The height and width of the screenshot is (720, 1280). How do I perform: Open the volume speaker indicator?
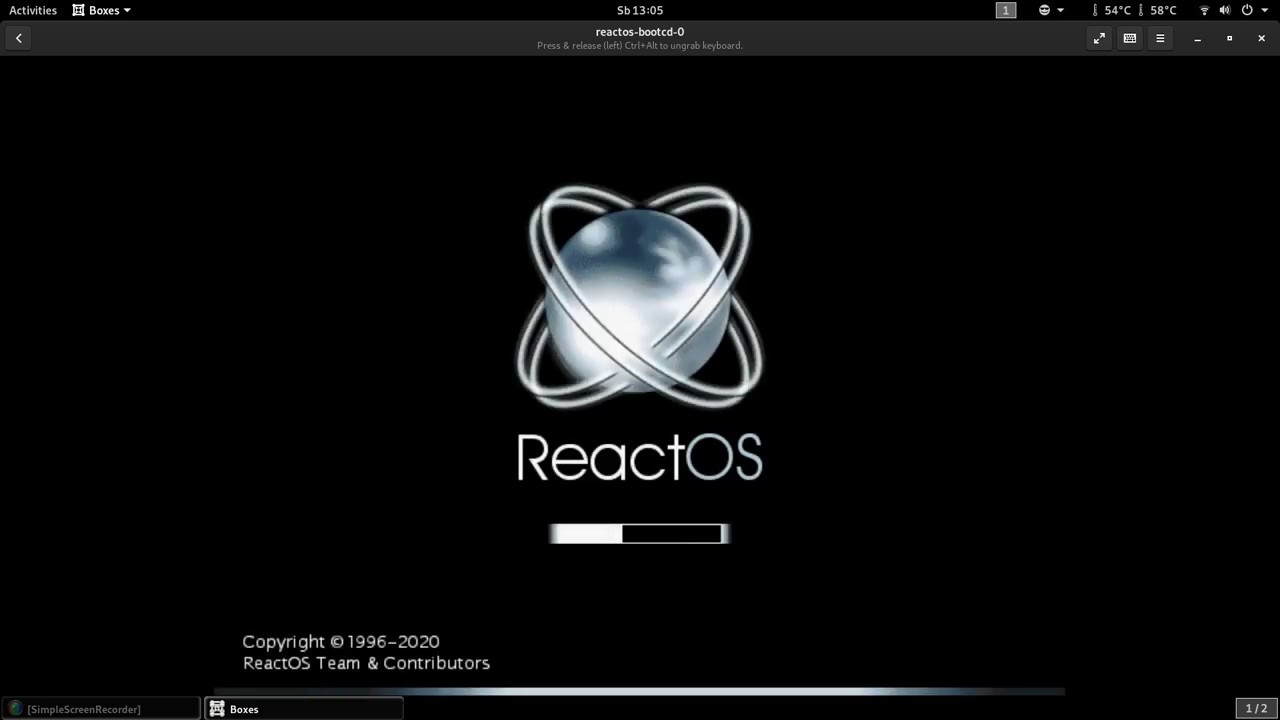(x=1225, y=10)
